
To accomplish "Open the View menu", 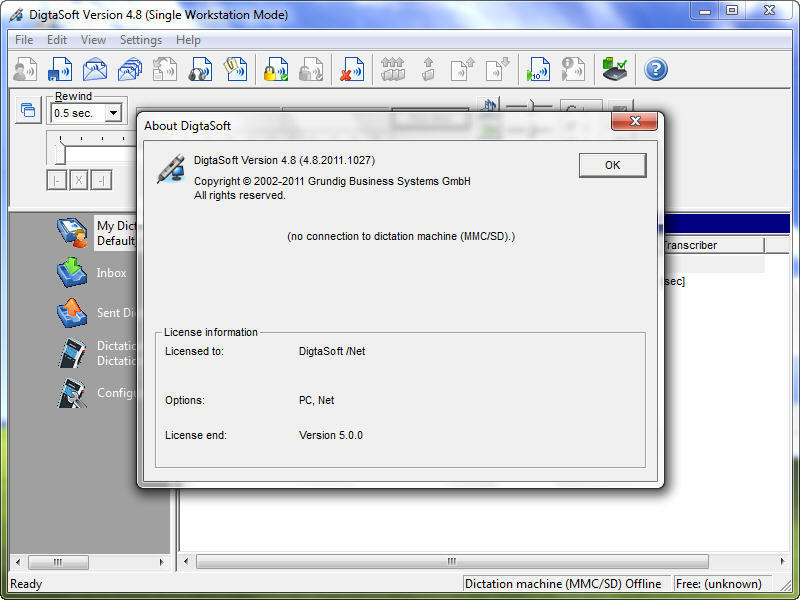I will click(x=93, y=40).
